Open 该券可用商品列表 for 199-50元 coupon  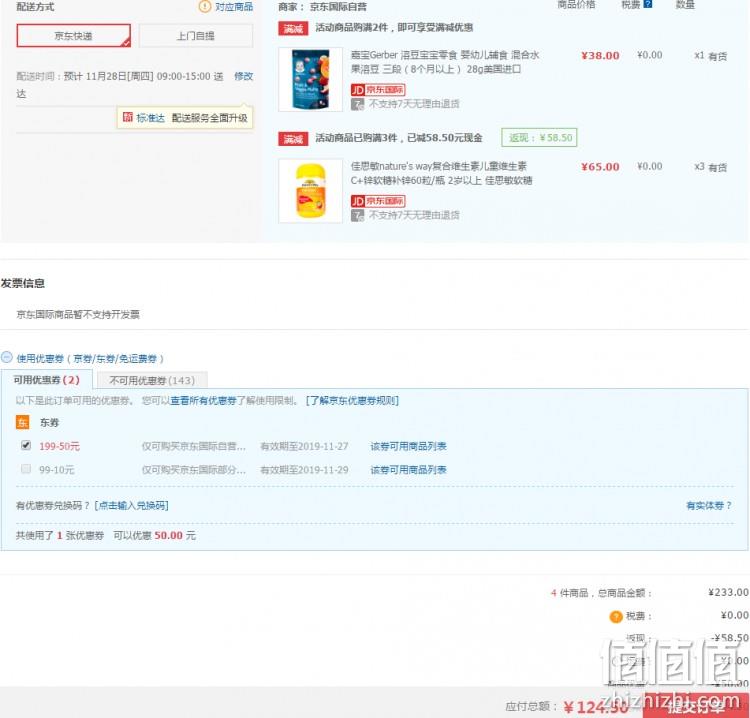tap(408, 446)
